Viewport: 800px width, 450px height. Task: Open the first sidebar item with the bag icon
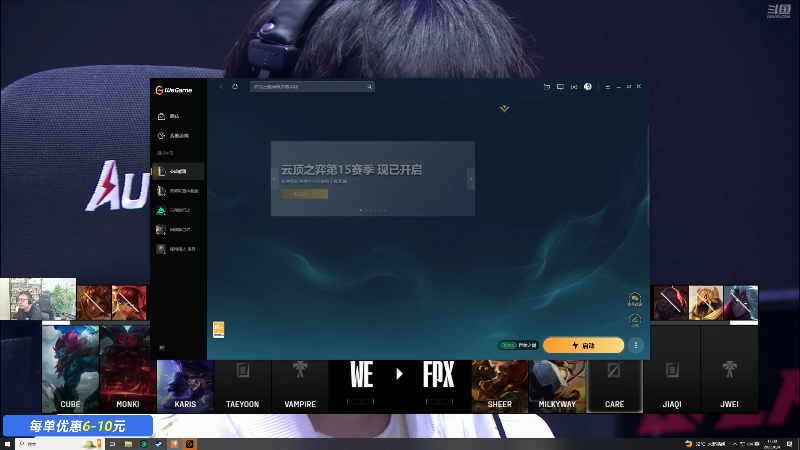178,116
